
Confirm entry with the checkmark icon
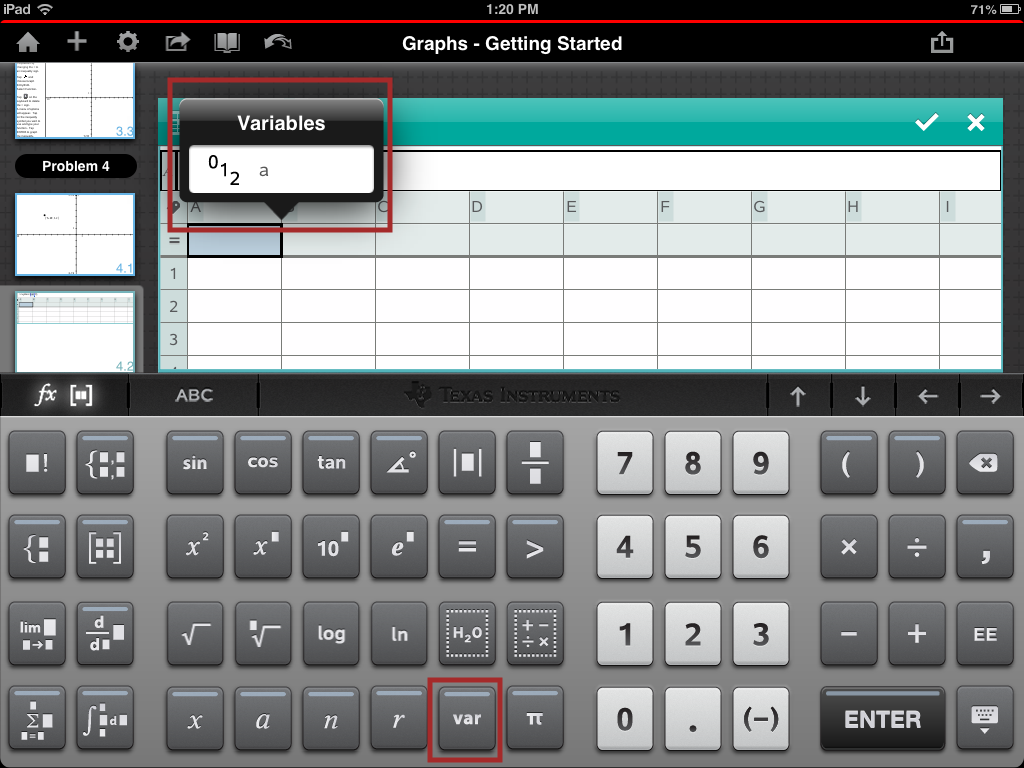[927, 122]
